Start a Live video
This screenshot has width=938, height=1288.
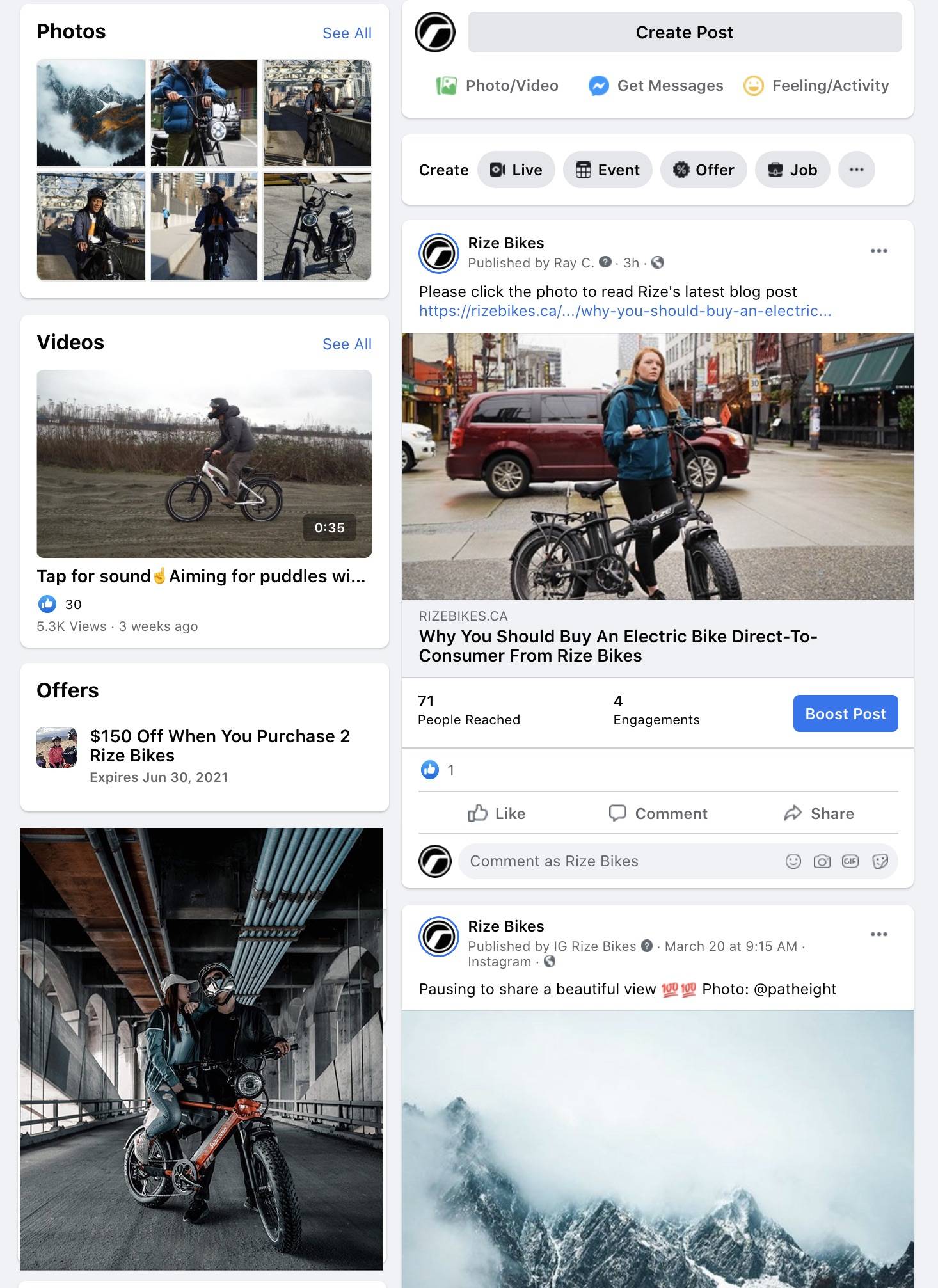(x=516, y=170)
